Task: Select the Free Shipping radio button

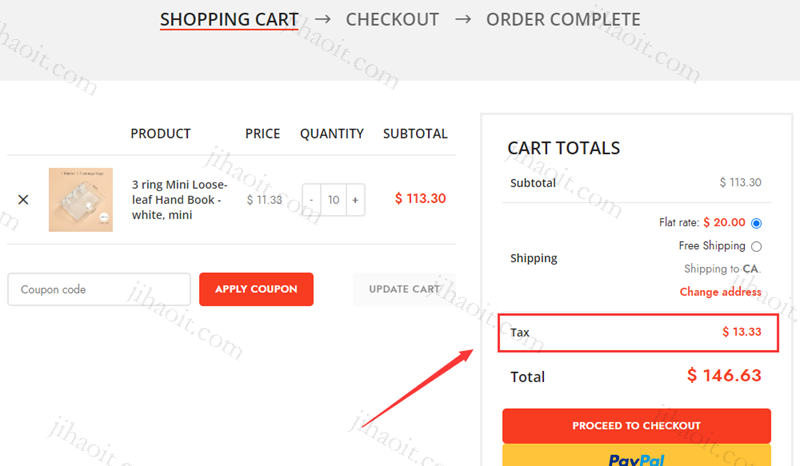Action: (756, 247)
